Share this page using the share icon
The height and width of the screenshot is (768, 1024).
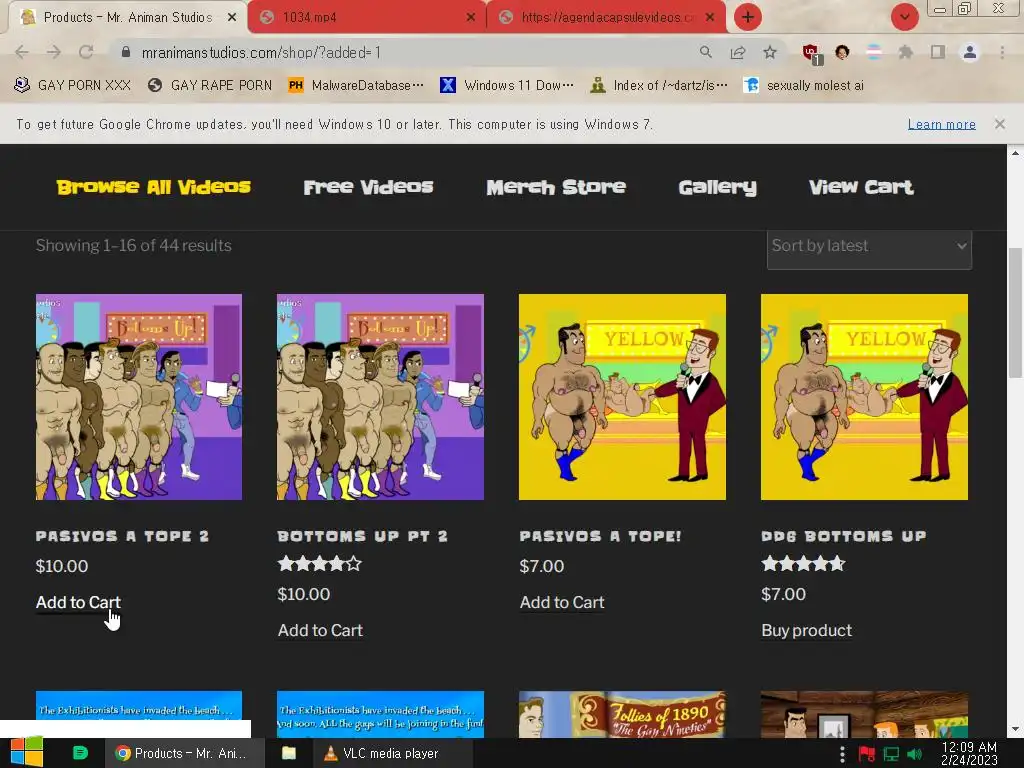click(738, 52)
